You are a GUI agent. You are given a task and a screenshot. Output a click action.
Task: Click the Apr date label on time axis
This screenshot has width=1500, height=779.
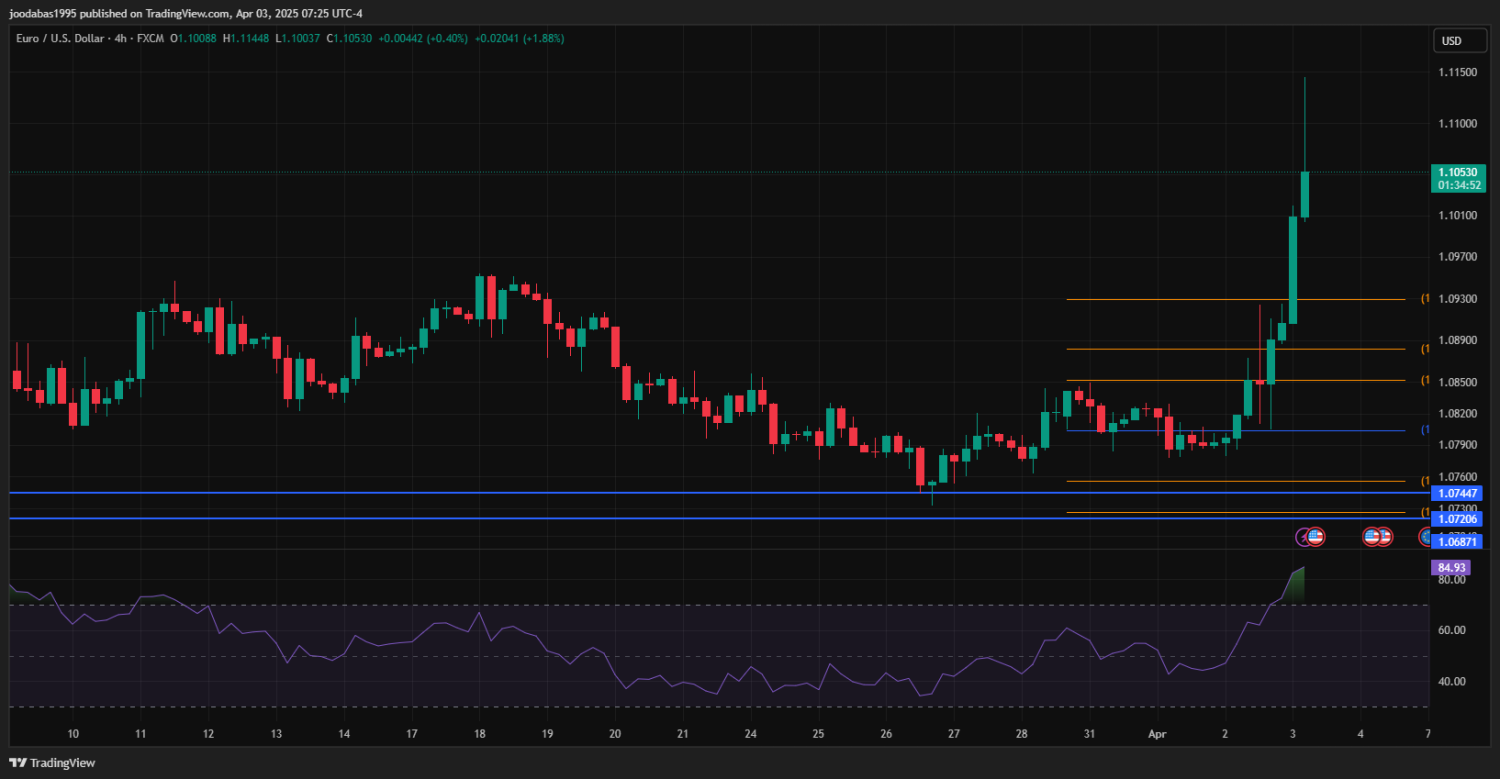point(1157,734)
